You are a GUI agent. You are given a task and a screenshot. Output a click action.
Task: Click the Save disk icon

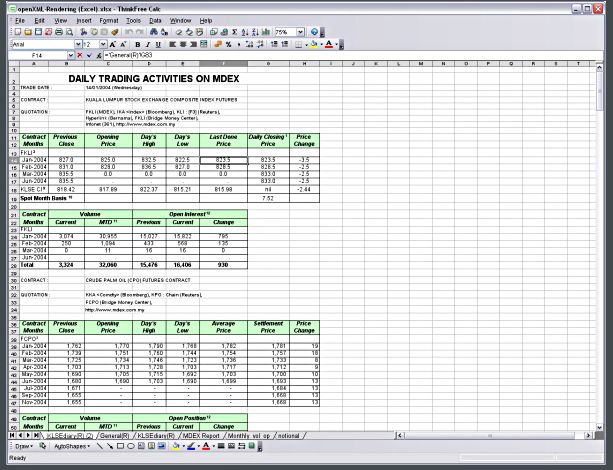38,32
